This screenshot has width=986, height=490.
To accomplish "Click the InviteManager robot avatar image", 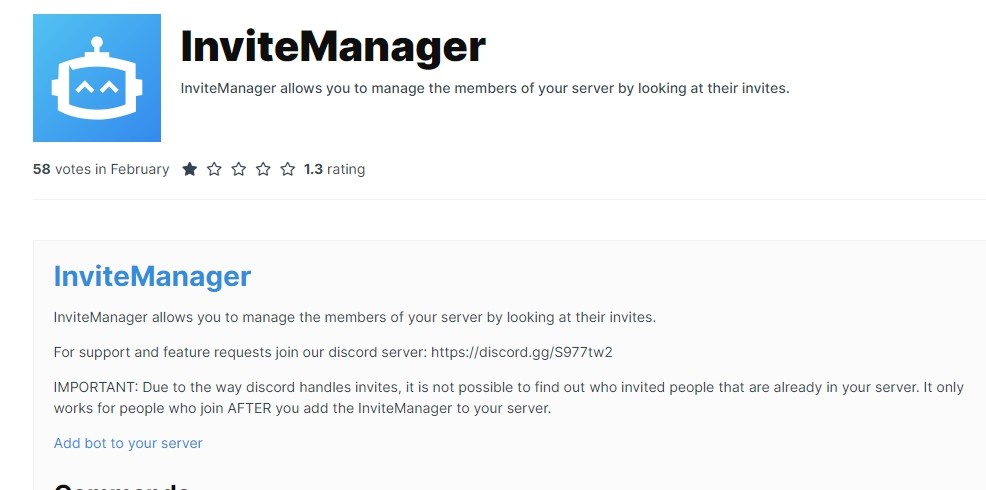I will click(97, 78).
